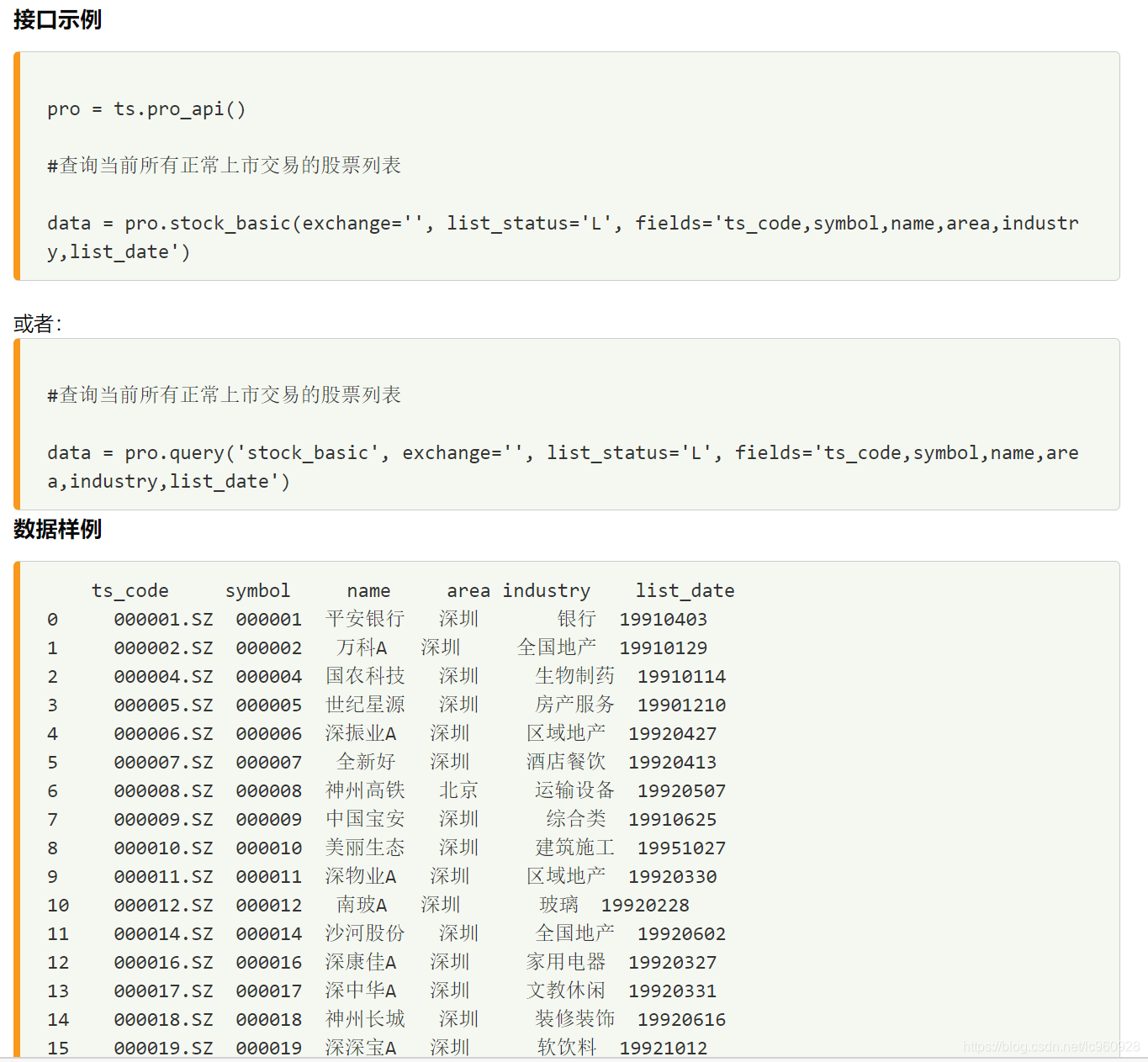The width and height of the screenshot is (1148, 1062).
Task: Click the area column header
Action: tap(468, 591)
